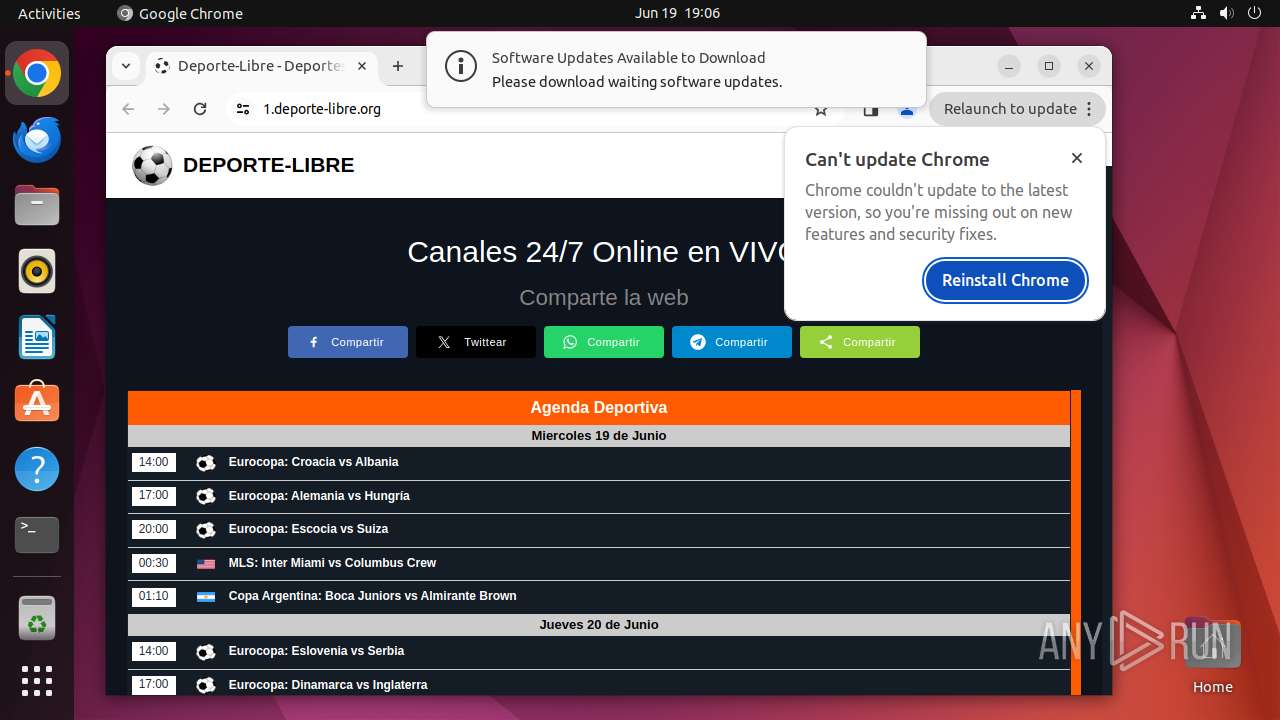Open the Help icon in dock

click(x=37, y=469)
